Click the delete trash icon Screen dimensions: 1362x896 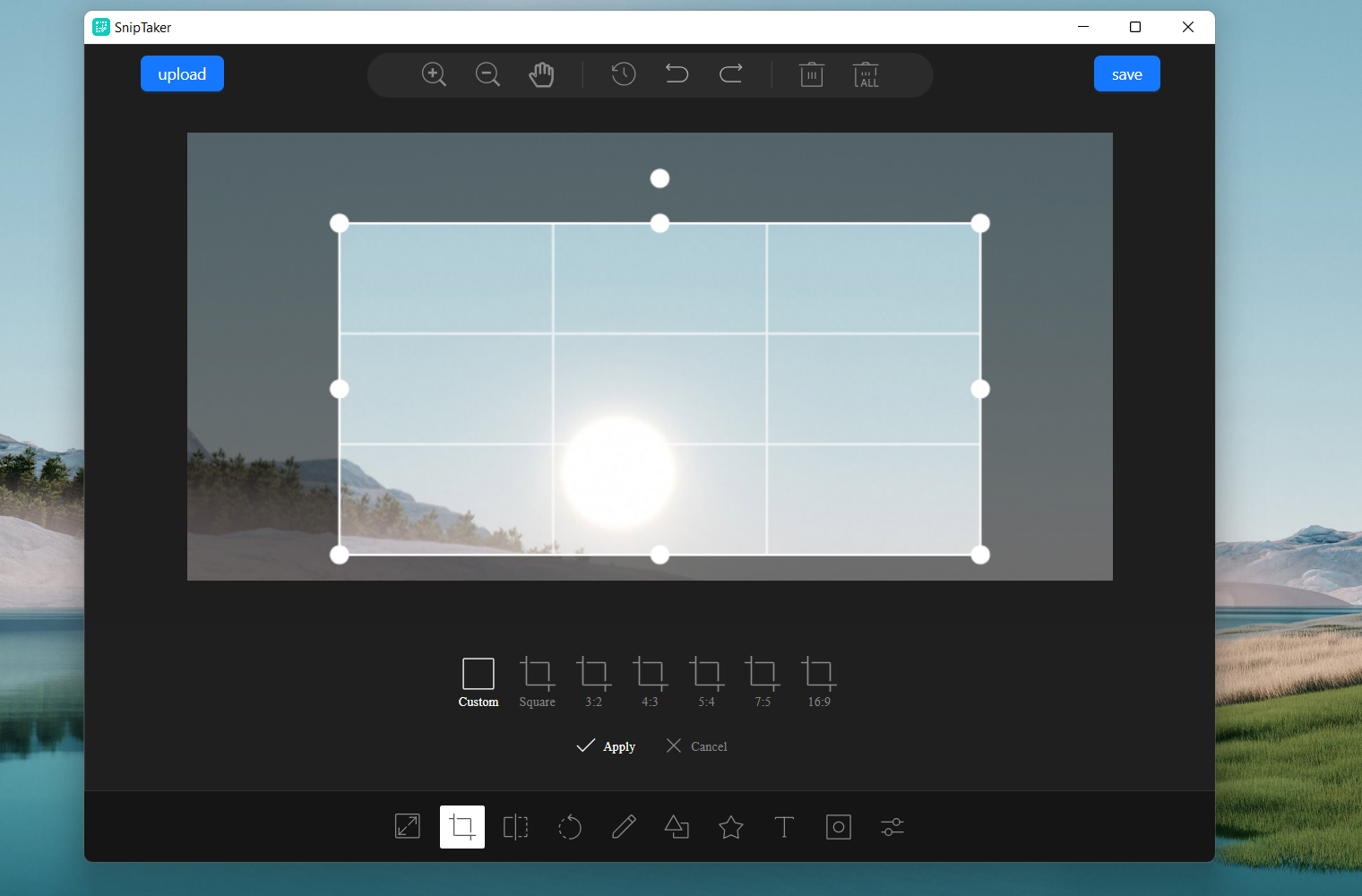812,74
